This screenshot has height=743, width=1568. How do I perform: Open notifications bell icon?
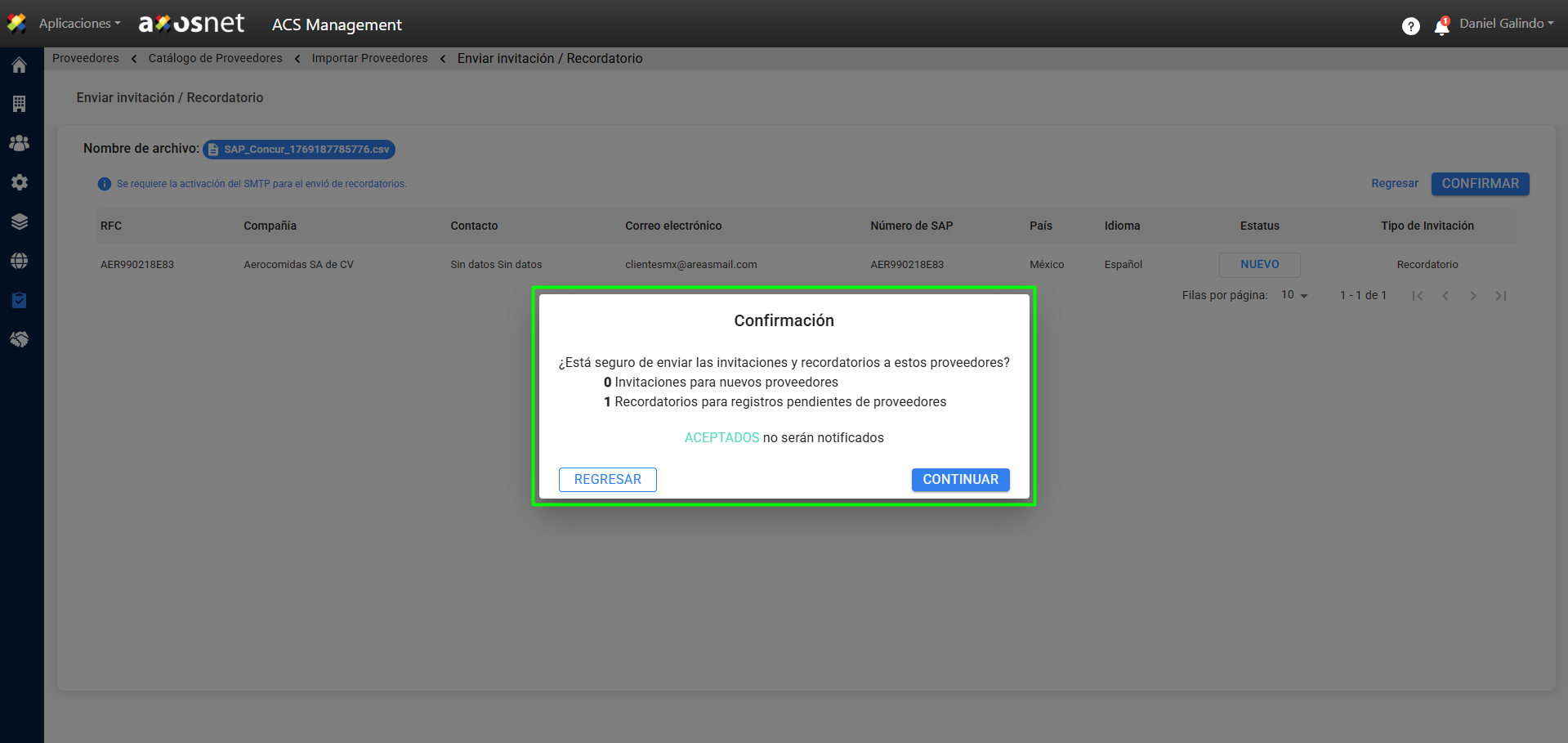pyautogui.click(x=1441, y=27)
